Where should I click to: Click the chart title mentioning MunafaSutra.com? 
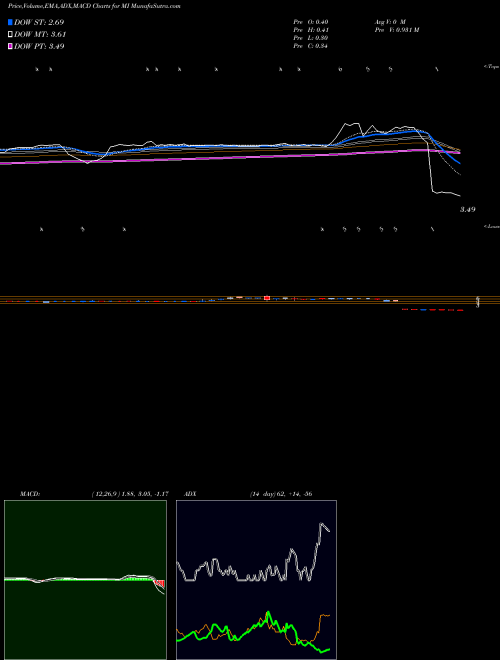[95, 7]
